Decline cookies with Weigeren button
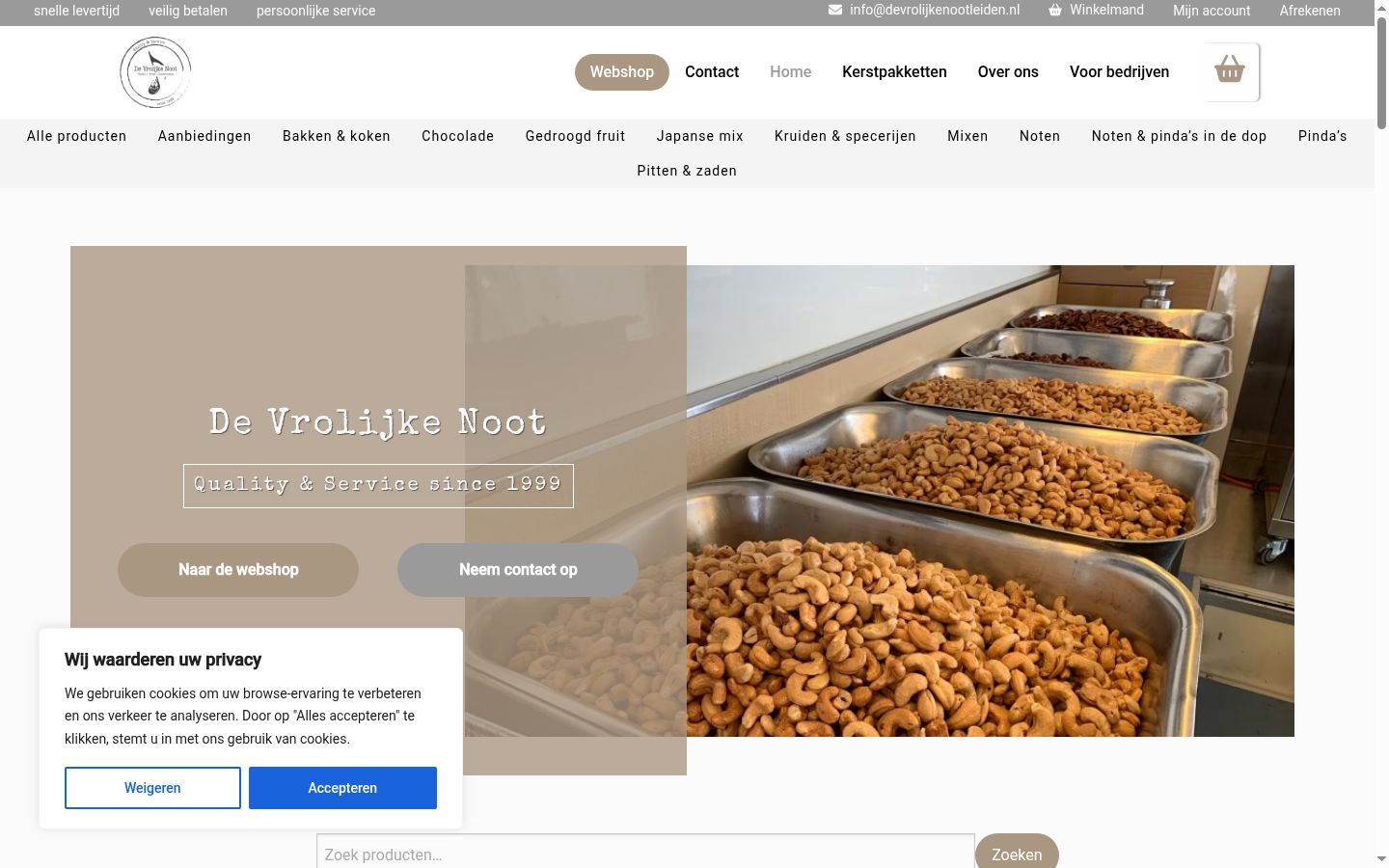1389x868 pixels. [152, 788]
